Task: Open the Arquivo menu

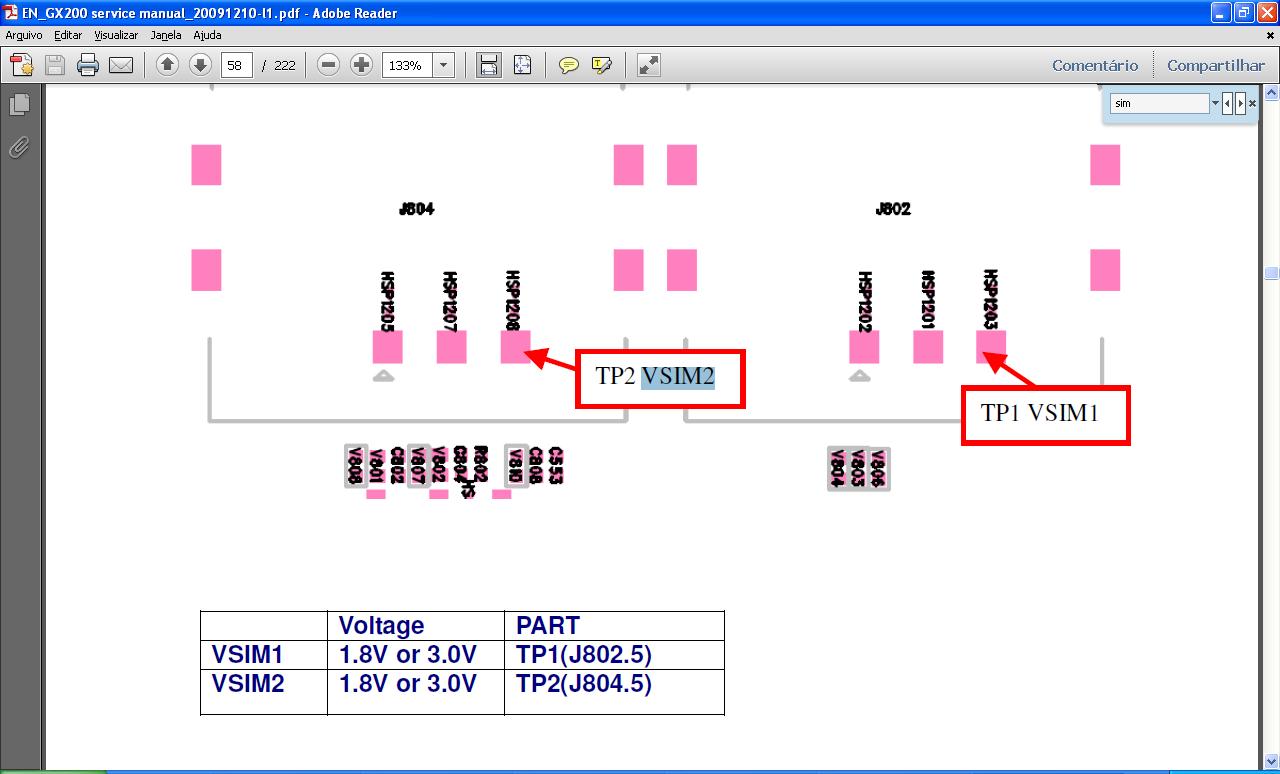Action: click(x=24, y=35)
